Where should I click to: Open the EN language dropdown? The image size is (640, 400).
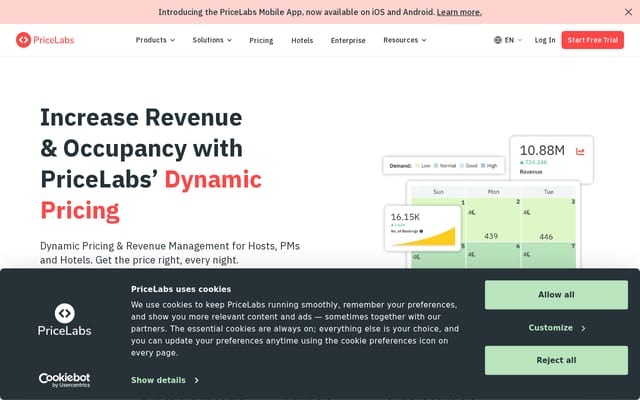point(508,40)
